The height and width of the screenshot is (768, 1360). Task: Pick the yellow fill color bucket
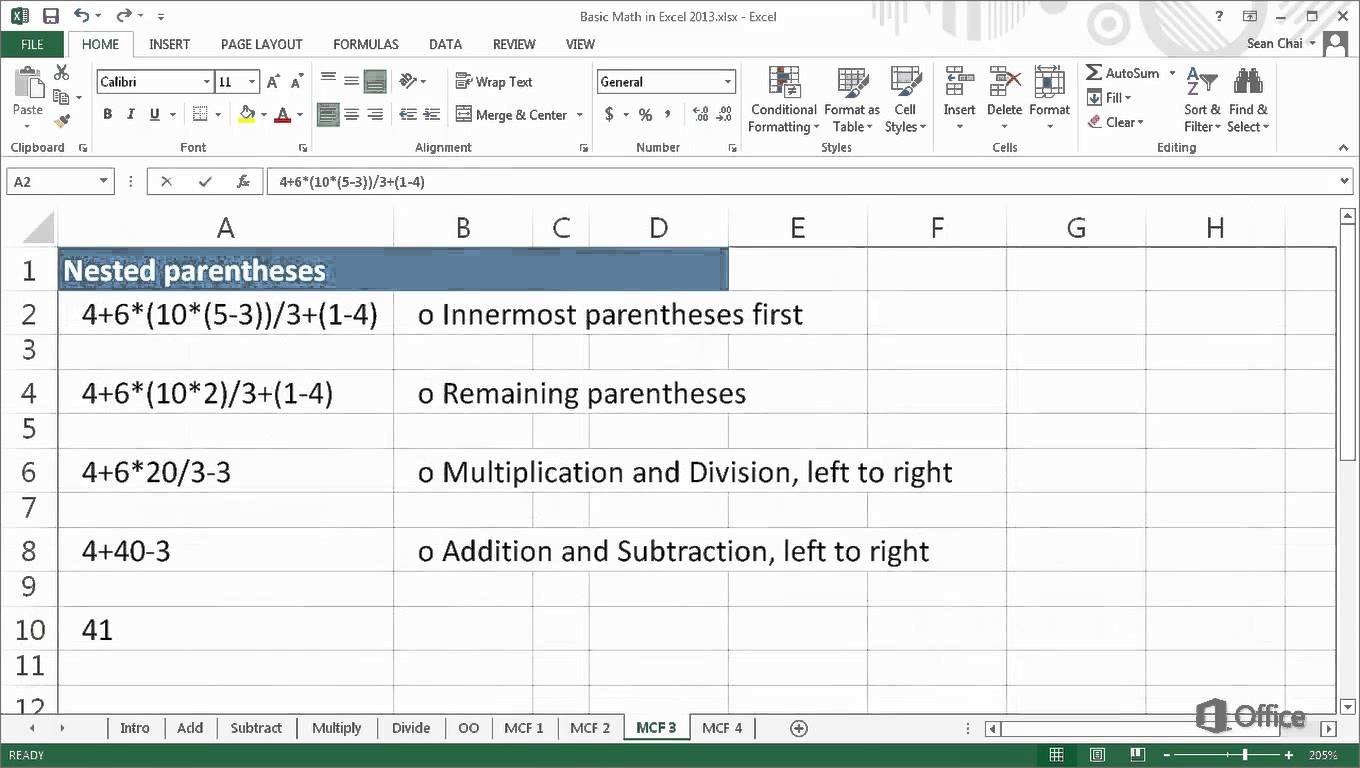click(246, 115)
